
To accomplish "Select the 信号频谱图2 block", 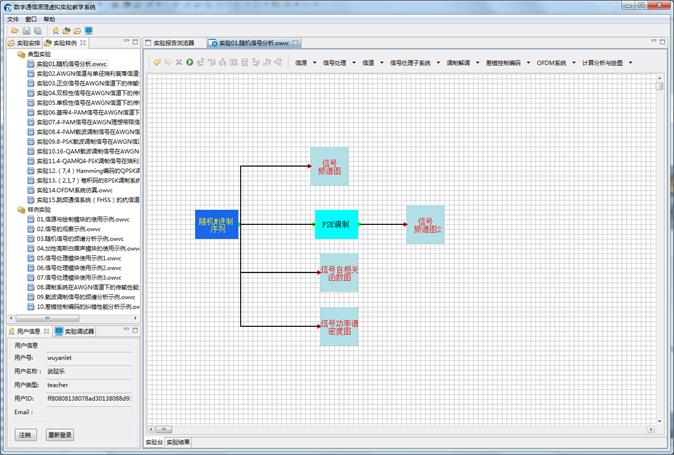I will 425,225.
